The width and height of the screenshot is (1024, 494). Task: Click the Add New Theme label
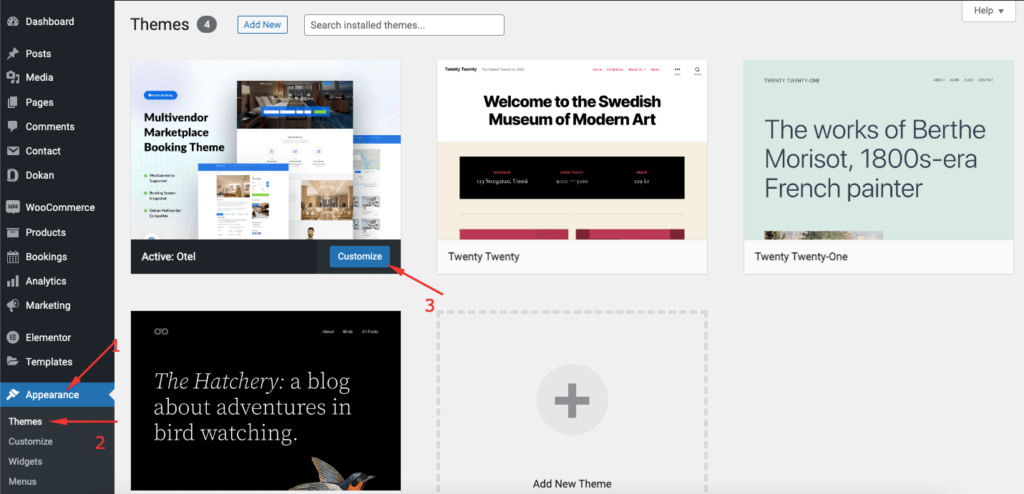[x=572, y=484]
